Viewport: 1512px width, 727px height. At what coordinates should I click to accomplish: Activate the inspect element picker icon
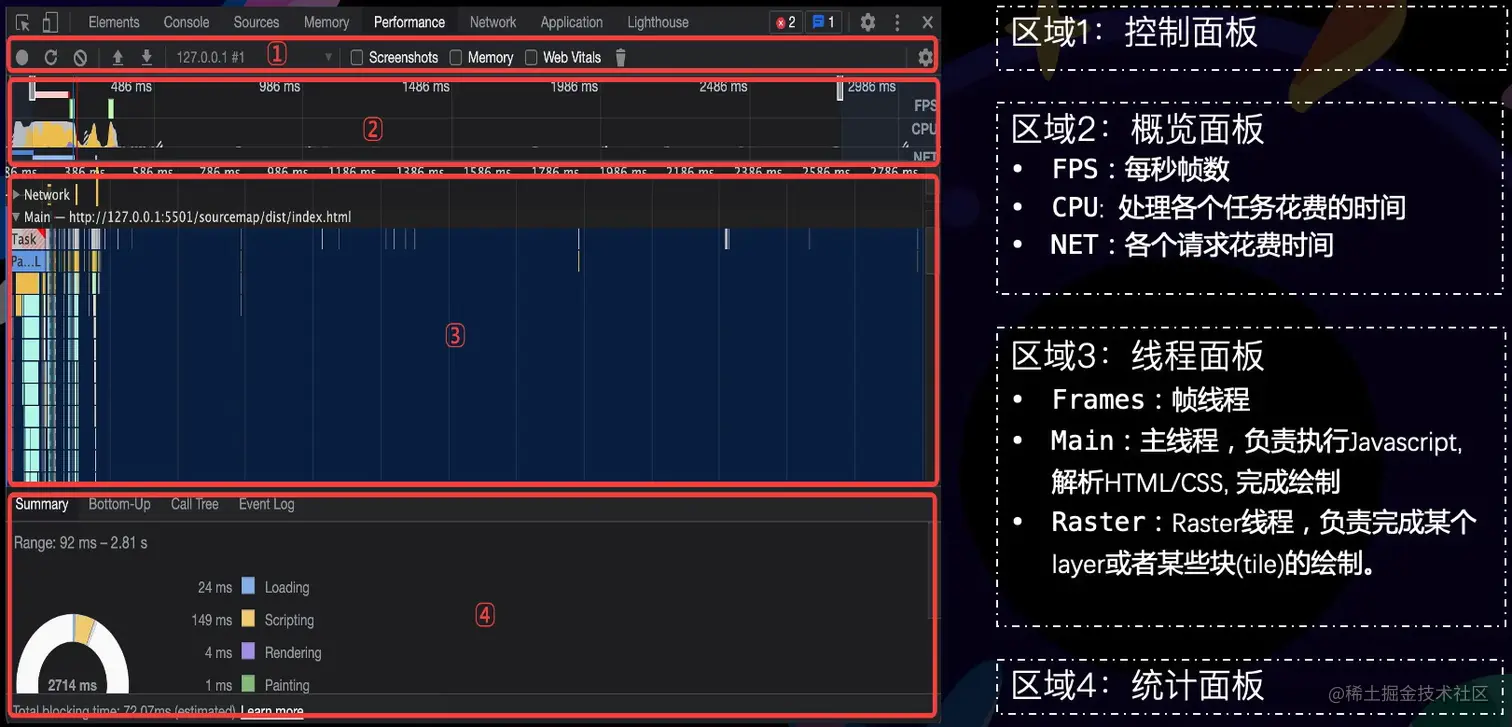23,22
